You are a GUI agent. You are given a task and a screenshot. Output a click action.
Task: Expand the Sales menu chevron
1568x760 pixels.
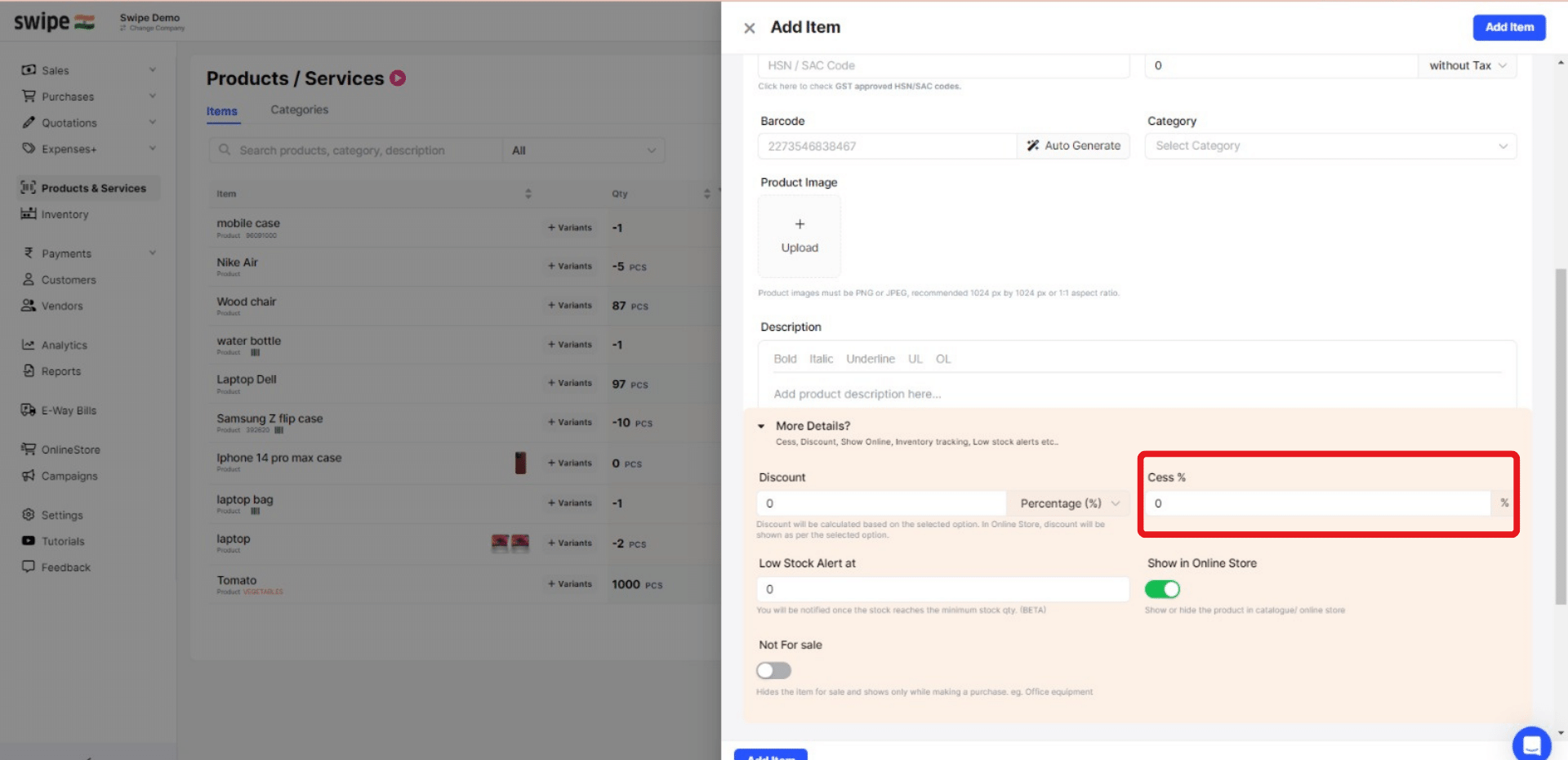pyautogui.click(x=153, y=70)
